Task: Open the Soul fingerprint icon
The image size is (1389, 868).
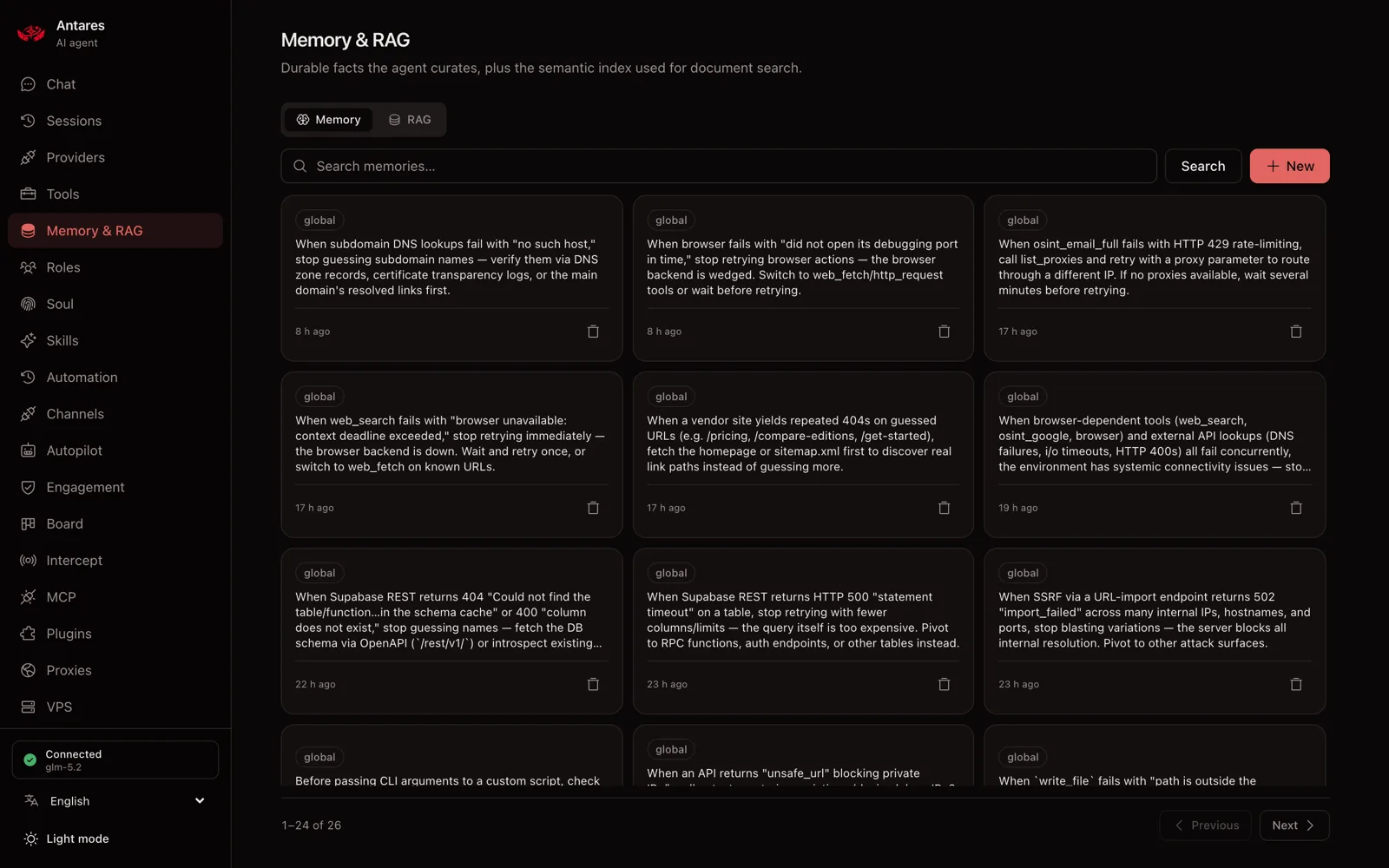Action: (x=28, y=304)
